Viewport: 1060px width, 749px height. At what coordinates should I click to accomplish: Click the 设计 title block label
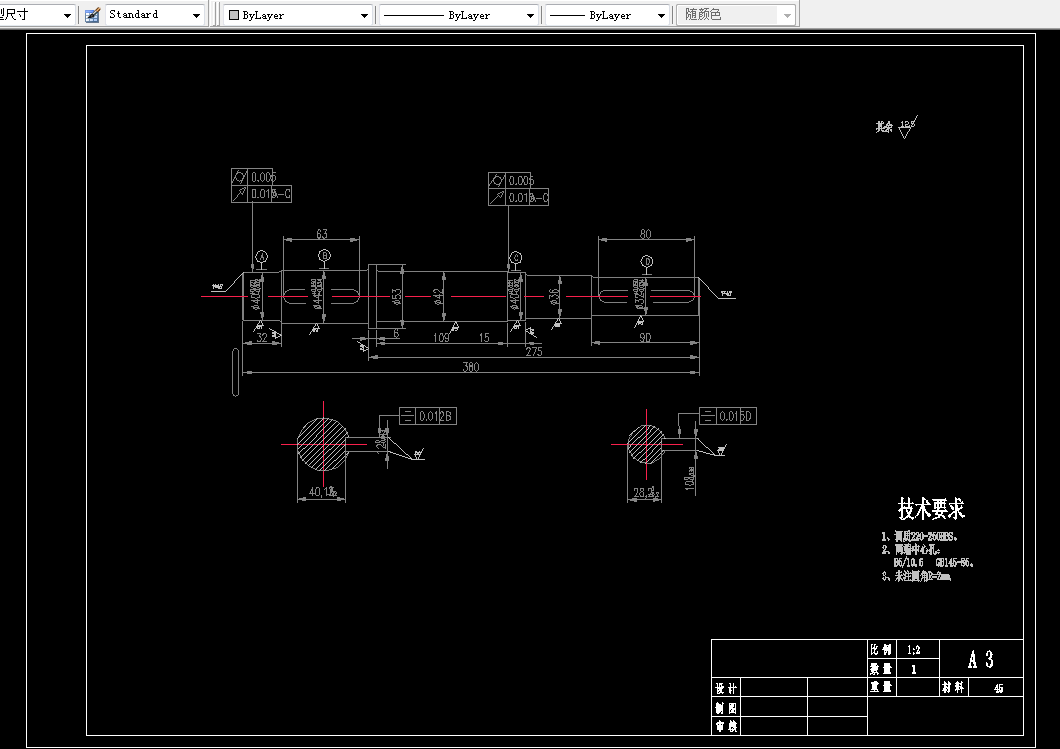point(727,689)
